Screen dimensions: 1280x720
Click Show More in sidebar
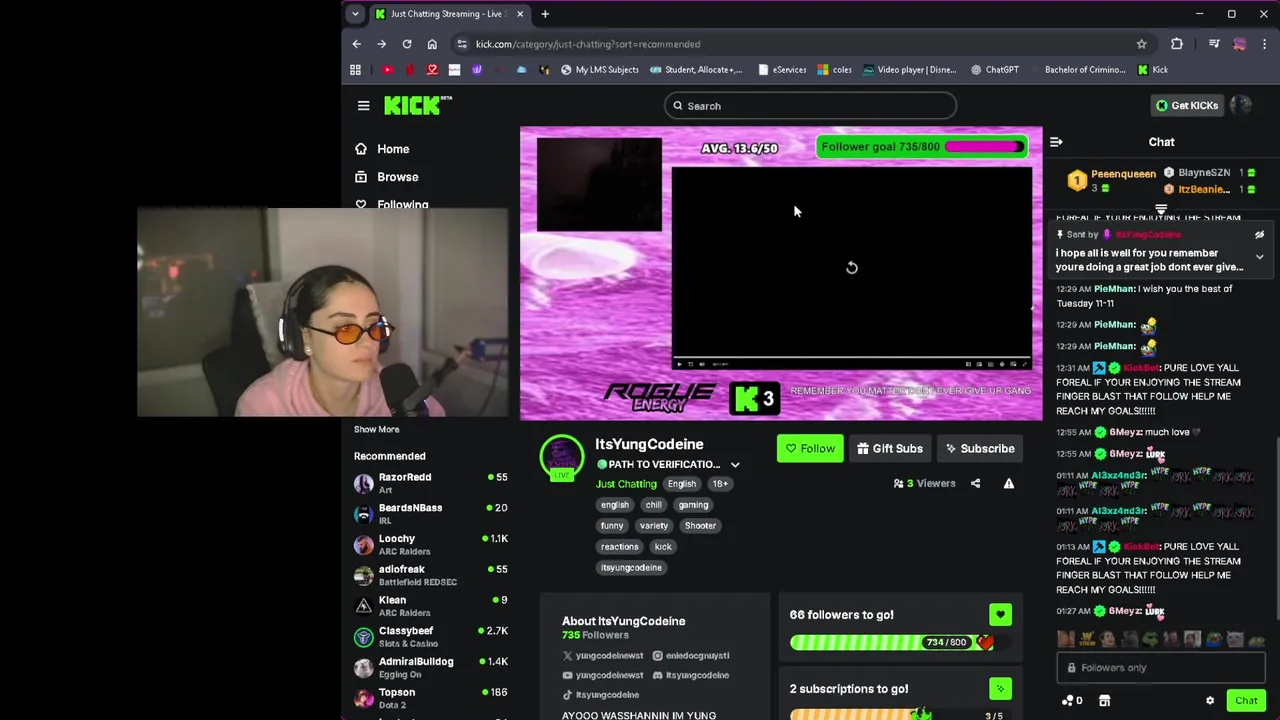tap(376, 430)
